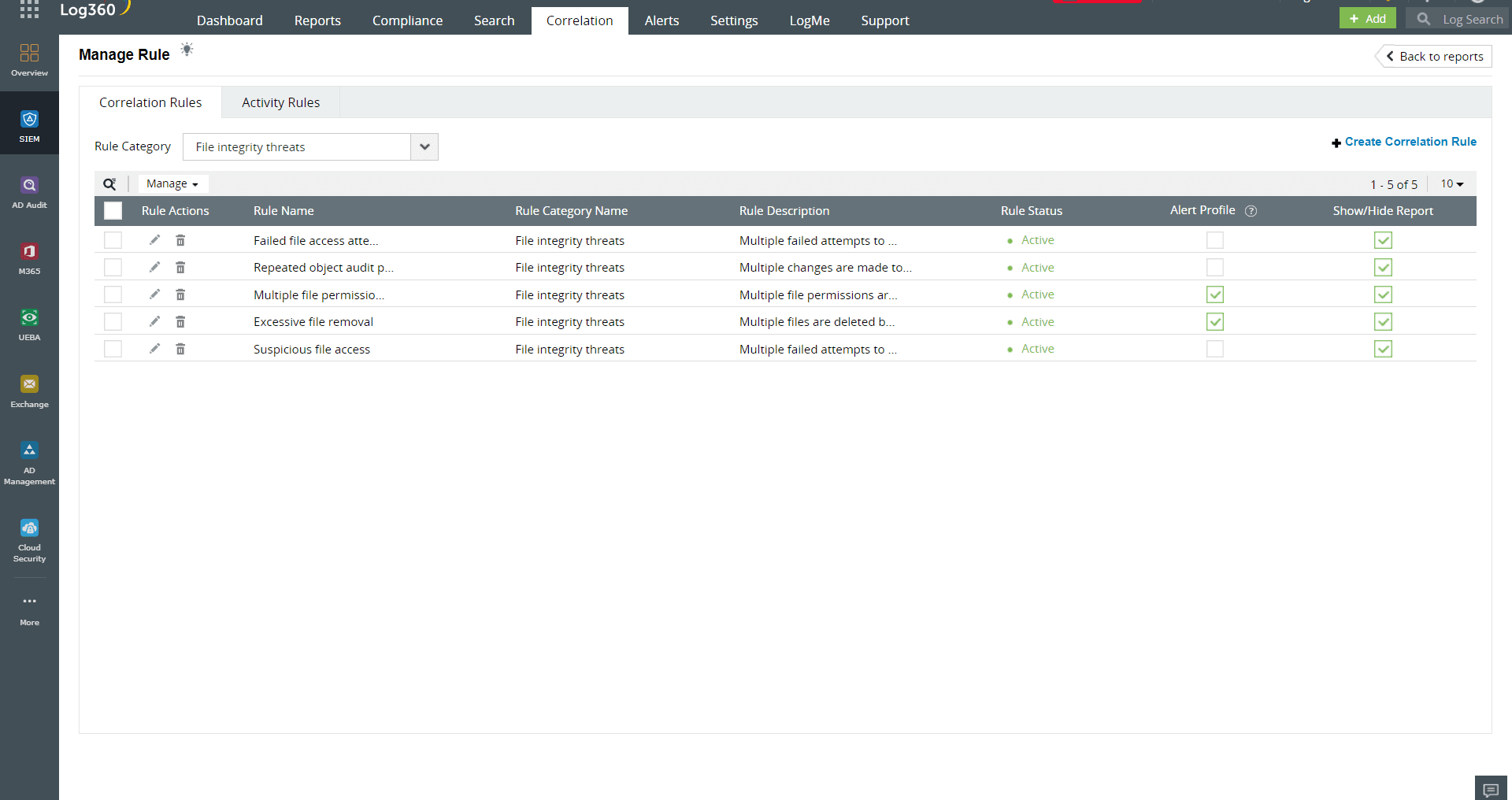Delete the Suspicious file access rule

pos(180,349)
